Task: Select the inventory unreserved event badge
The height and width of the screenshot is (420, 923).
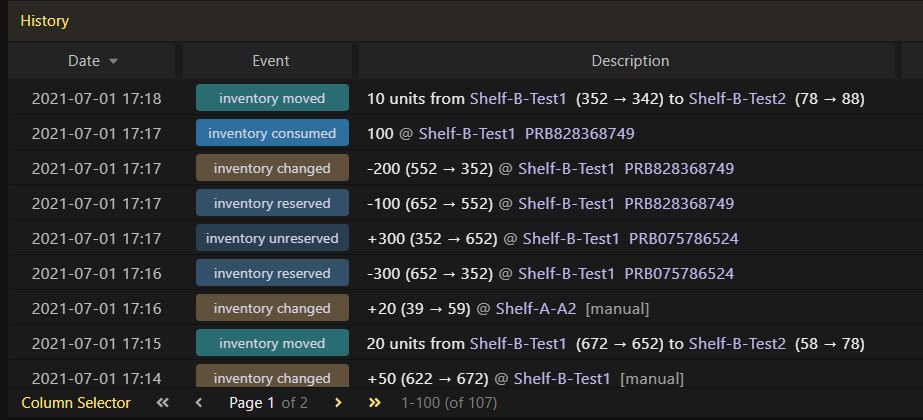Action: [273, 238]
